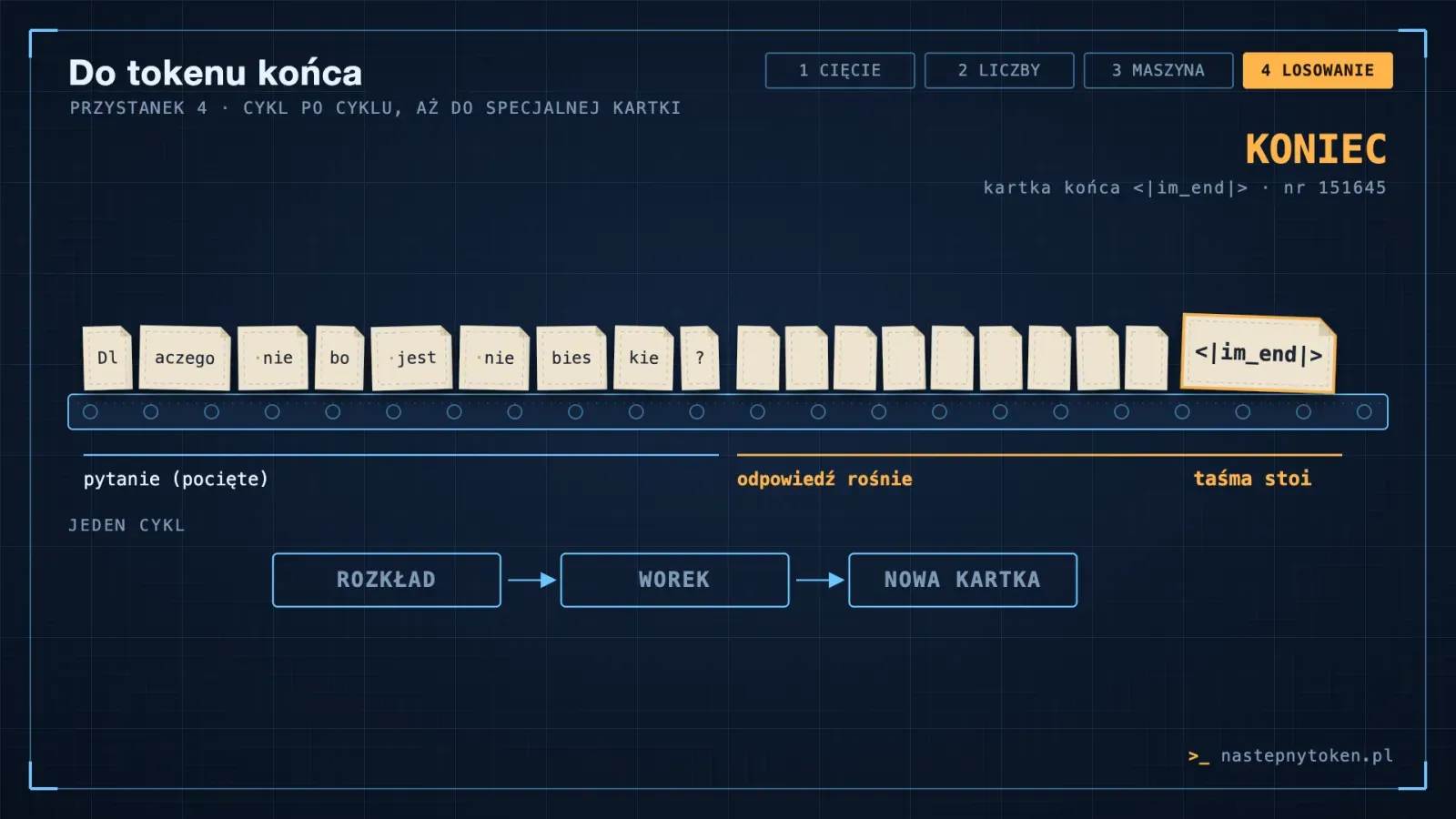The height and width of the screenshot is (819, 1456).
Task: Click the KONIEC heading
Action: coord(1316,149)
